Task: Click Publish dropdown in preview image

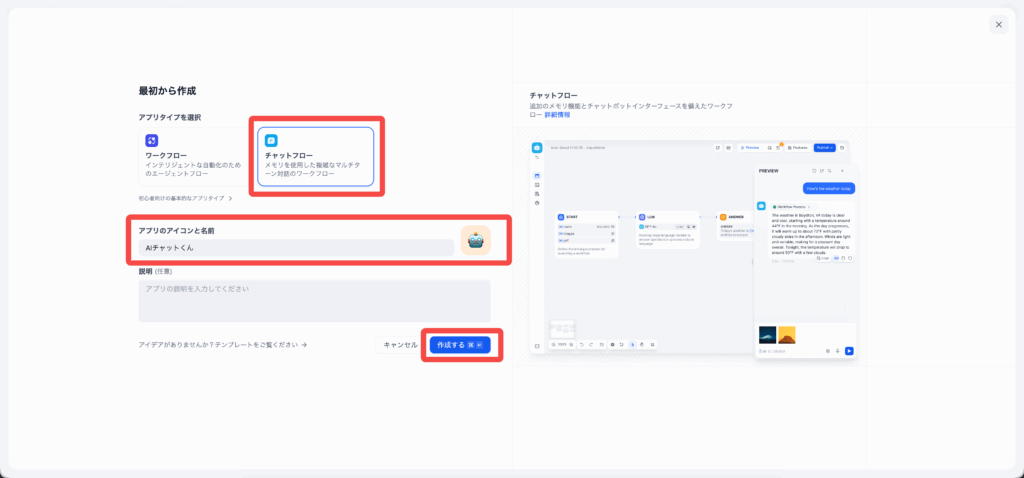Action: [x=824, y=147]
